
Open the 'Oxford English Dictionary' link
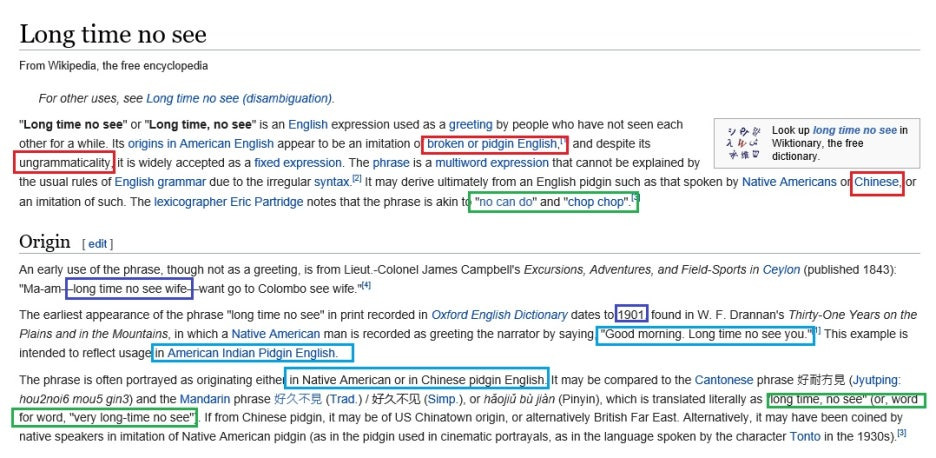tap(499, 315)
